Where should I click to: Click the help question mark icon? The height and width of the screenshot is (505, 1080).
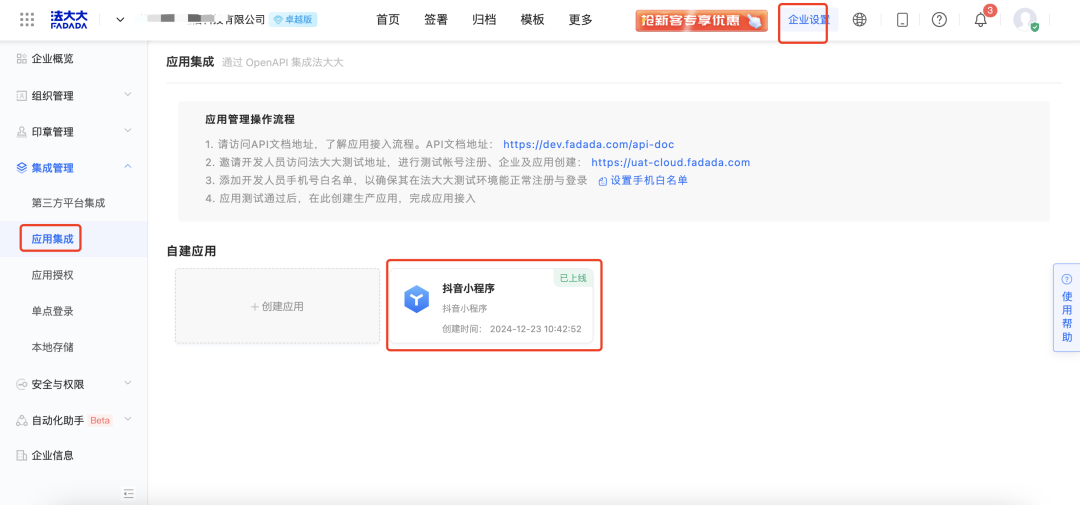tap(939, 20)
